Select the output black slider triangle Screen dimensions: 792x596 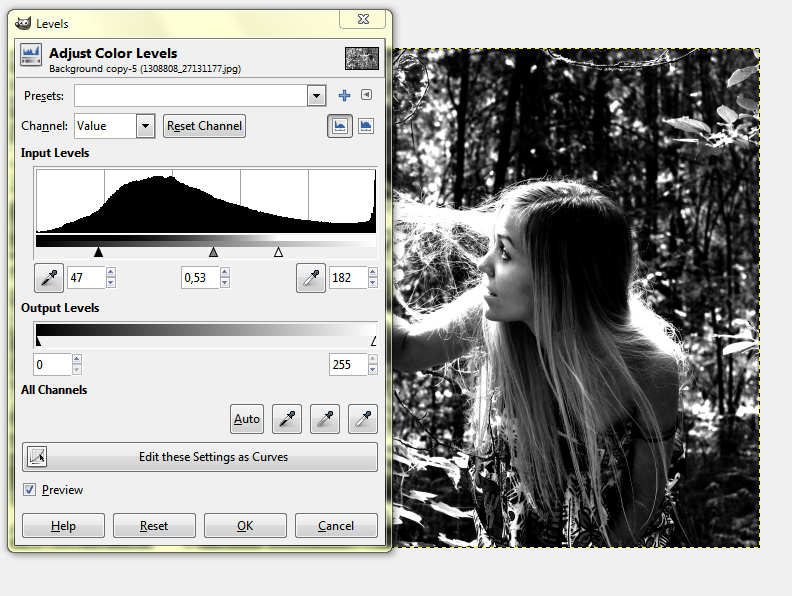tap(38, 342)
